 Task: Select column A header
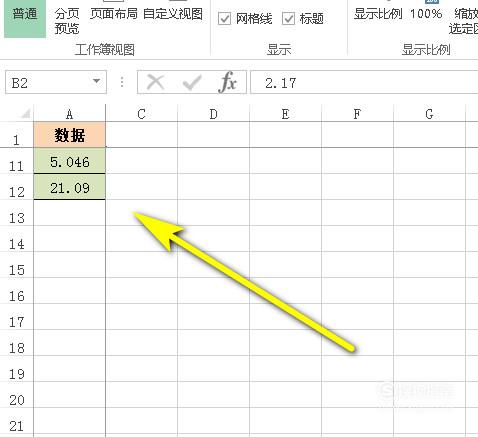[69, 114]
